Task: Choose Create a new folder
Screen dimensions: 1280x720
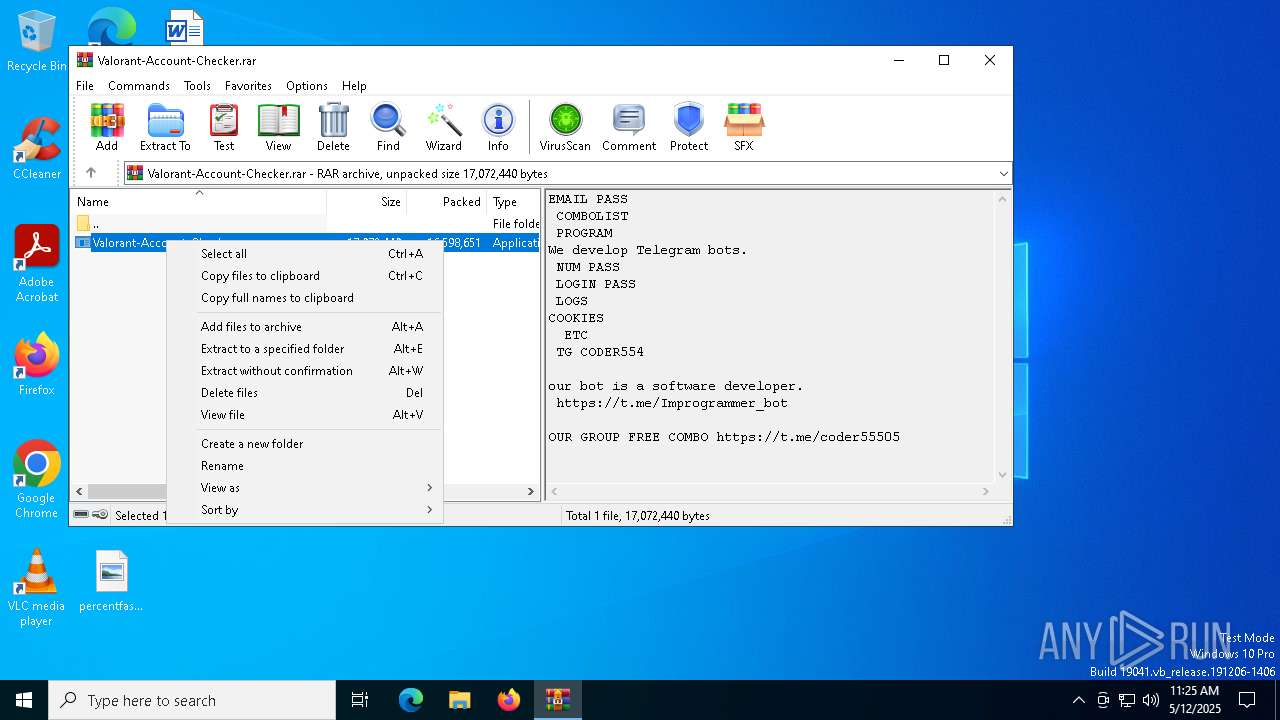Action: click(x=305, y=444)
